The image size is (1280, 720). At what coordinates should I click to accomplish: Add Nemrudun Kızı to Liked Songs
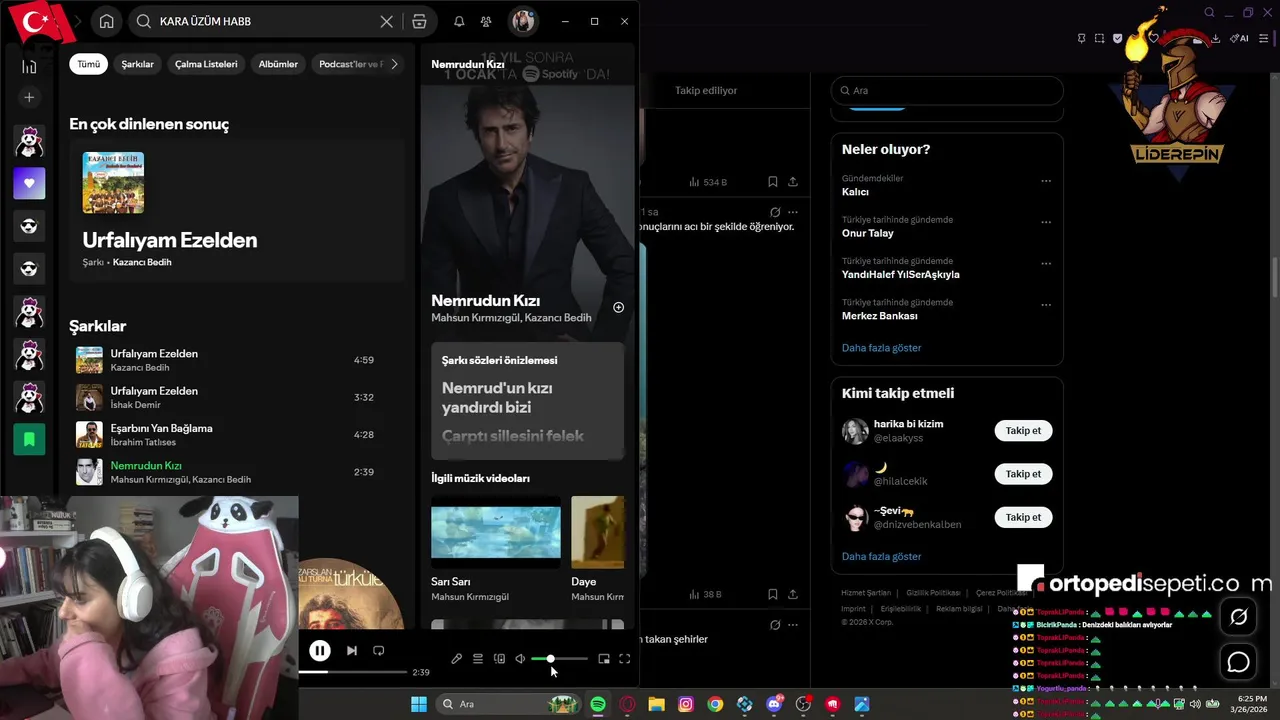tap(618, 307)
